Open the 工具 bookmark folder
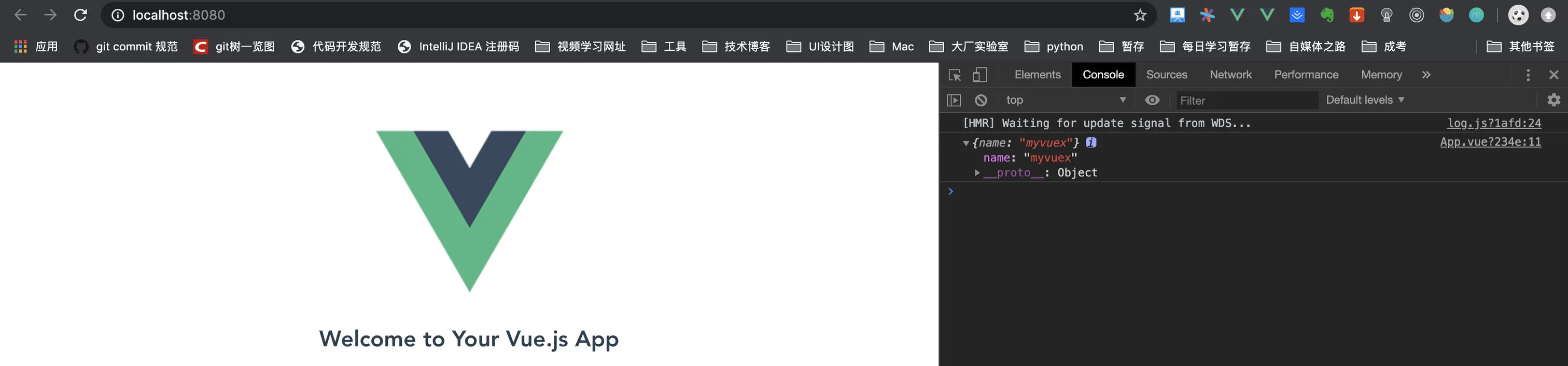Screen dimensions: 1568x366 (664, 46)
